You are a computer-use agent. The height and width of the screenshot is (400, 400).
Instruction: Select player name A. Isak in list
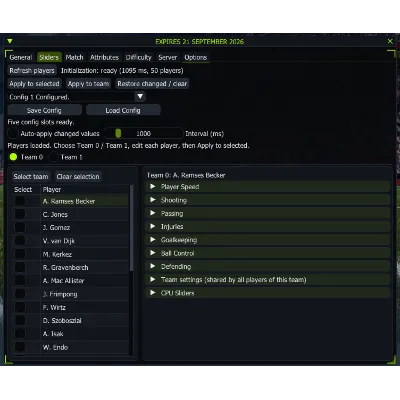pos(53,334)
